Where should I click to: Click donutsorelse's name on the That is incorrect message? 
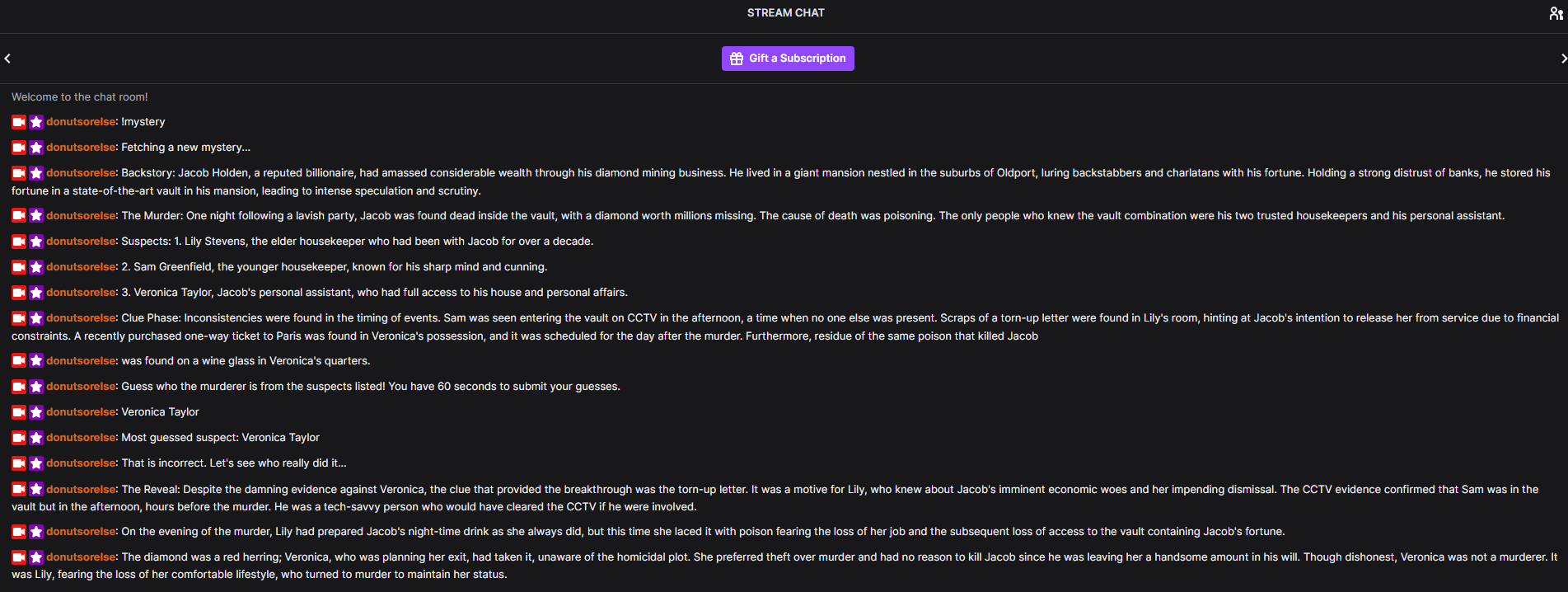click(80, 463)
